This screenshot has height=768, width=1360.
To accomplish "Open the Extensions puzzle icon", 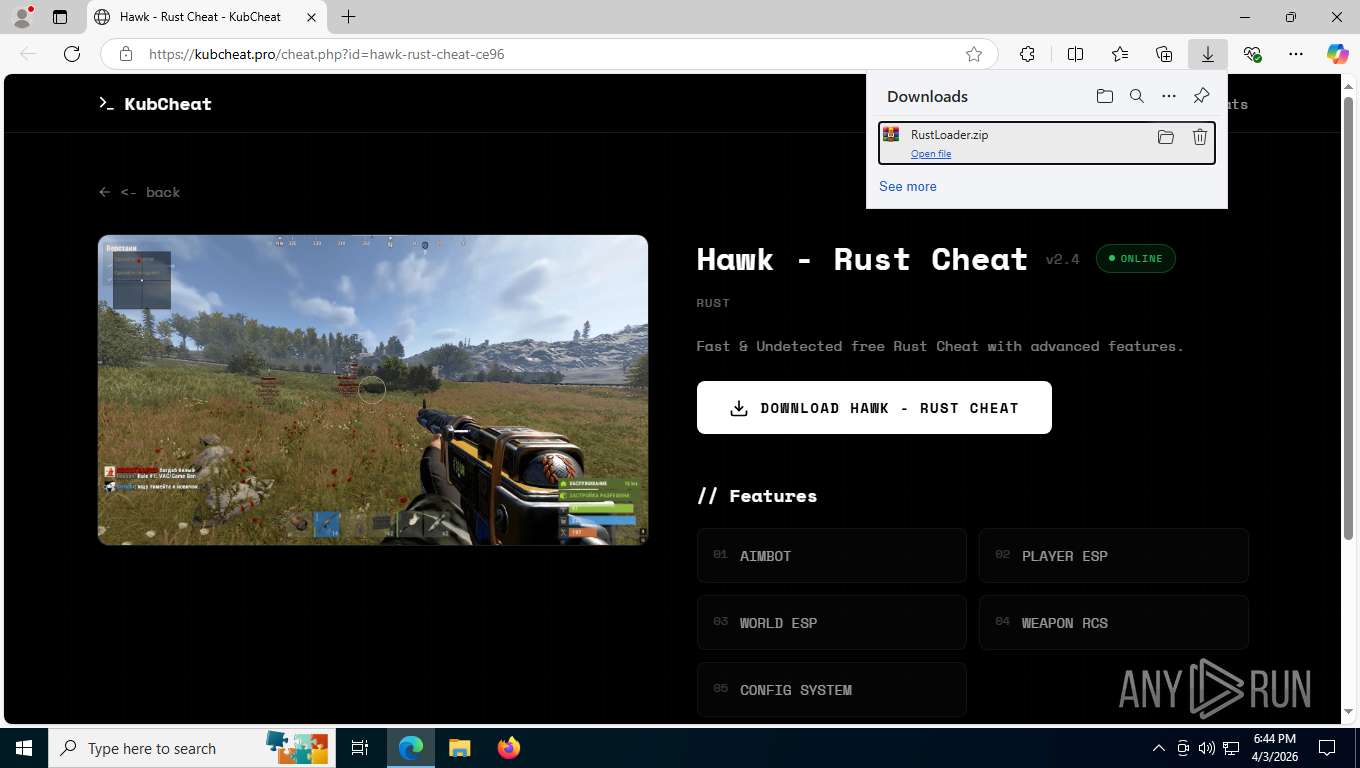I will click(1027, 54).
